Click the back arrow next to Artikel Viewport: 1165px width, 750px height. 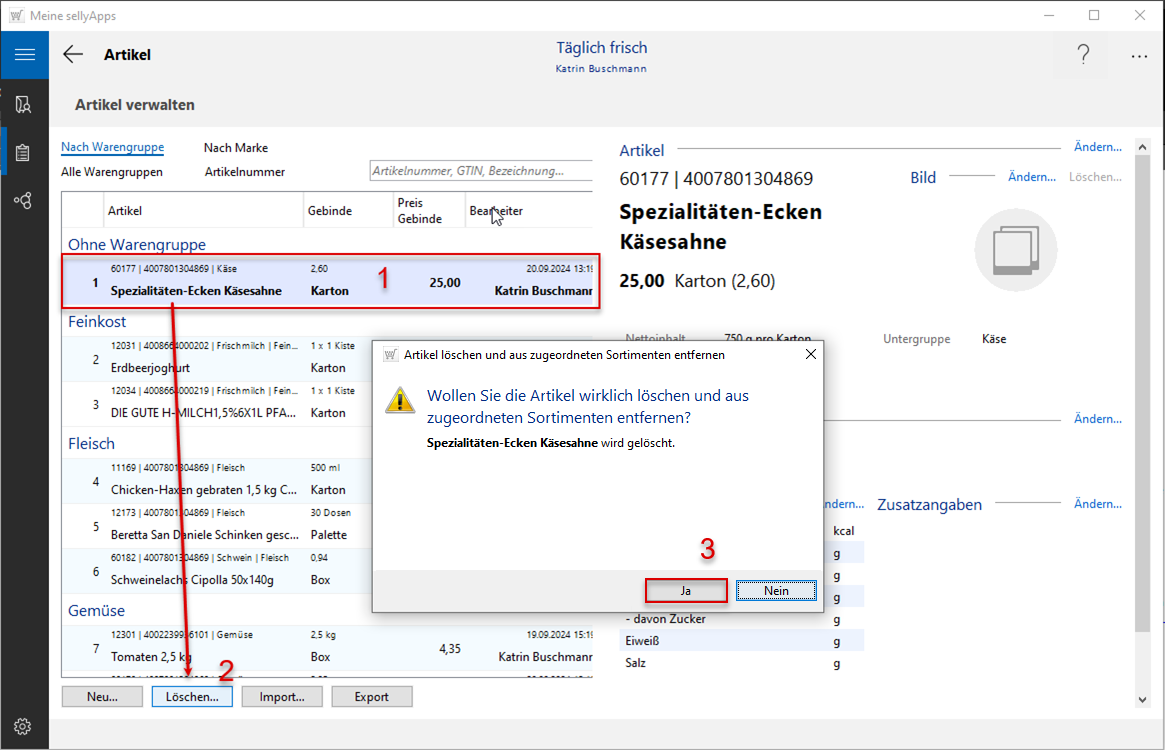pyautogui.click(x=73, y=55)
